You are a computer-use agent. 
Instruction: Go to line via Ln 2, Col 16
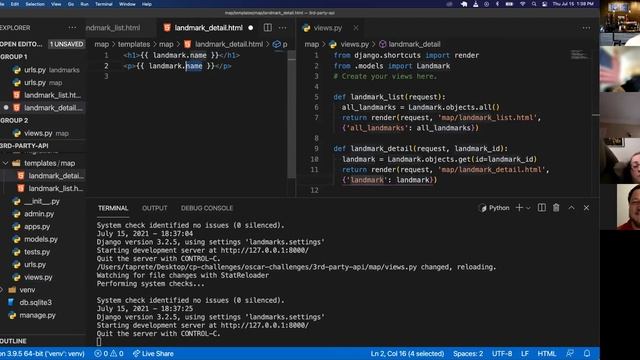click(407, 353)
